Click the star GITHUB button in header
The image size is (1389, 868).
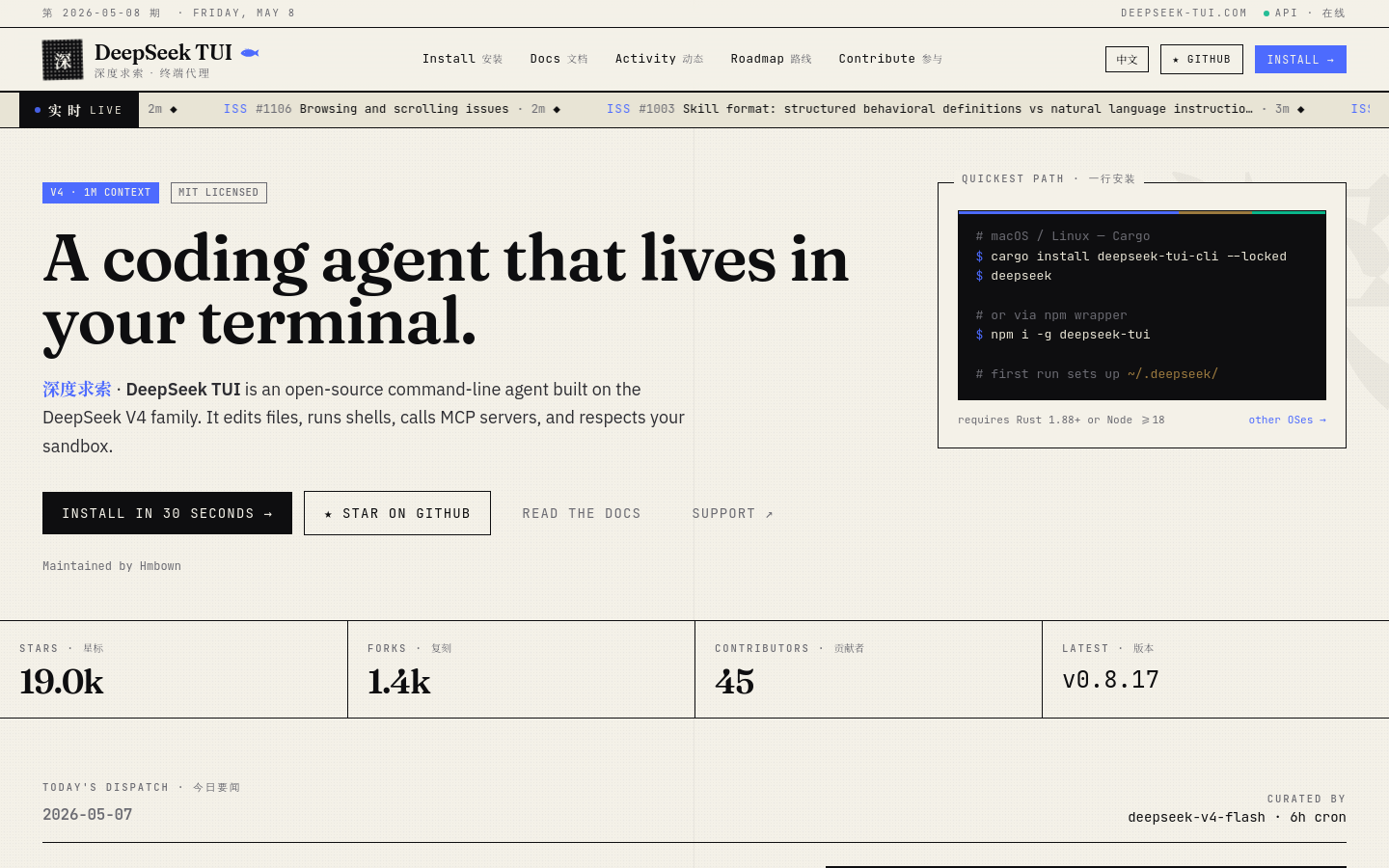pos(1202,60)
